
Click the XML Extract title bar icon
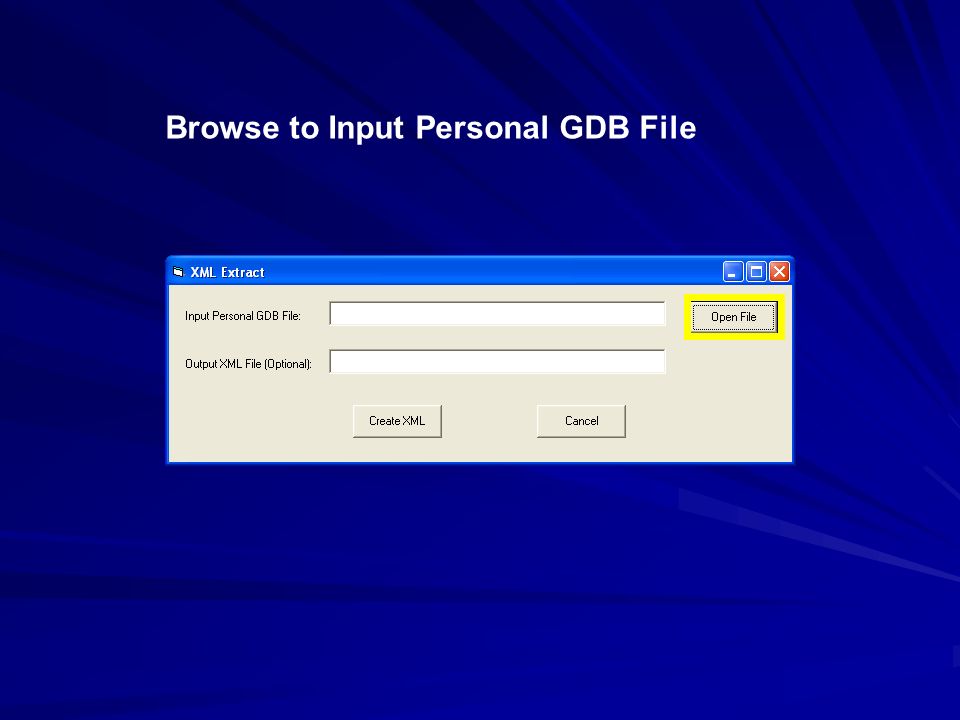pyautogui.click(x=178, y=272)
